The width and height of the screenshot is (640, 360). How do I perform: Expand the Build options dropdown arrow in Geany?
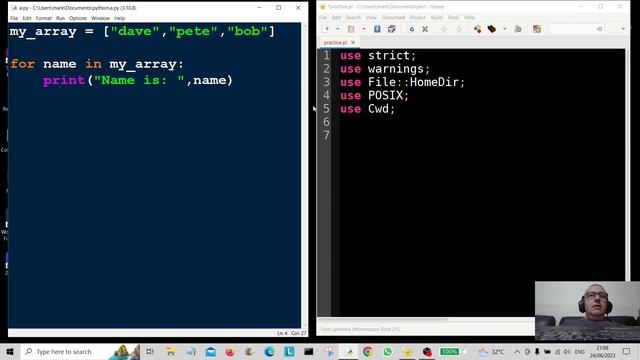504,29
